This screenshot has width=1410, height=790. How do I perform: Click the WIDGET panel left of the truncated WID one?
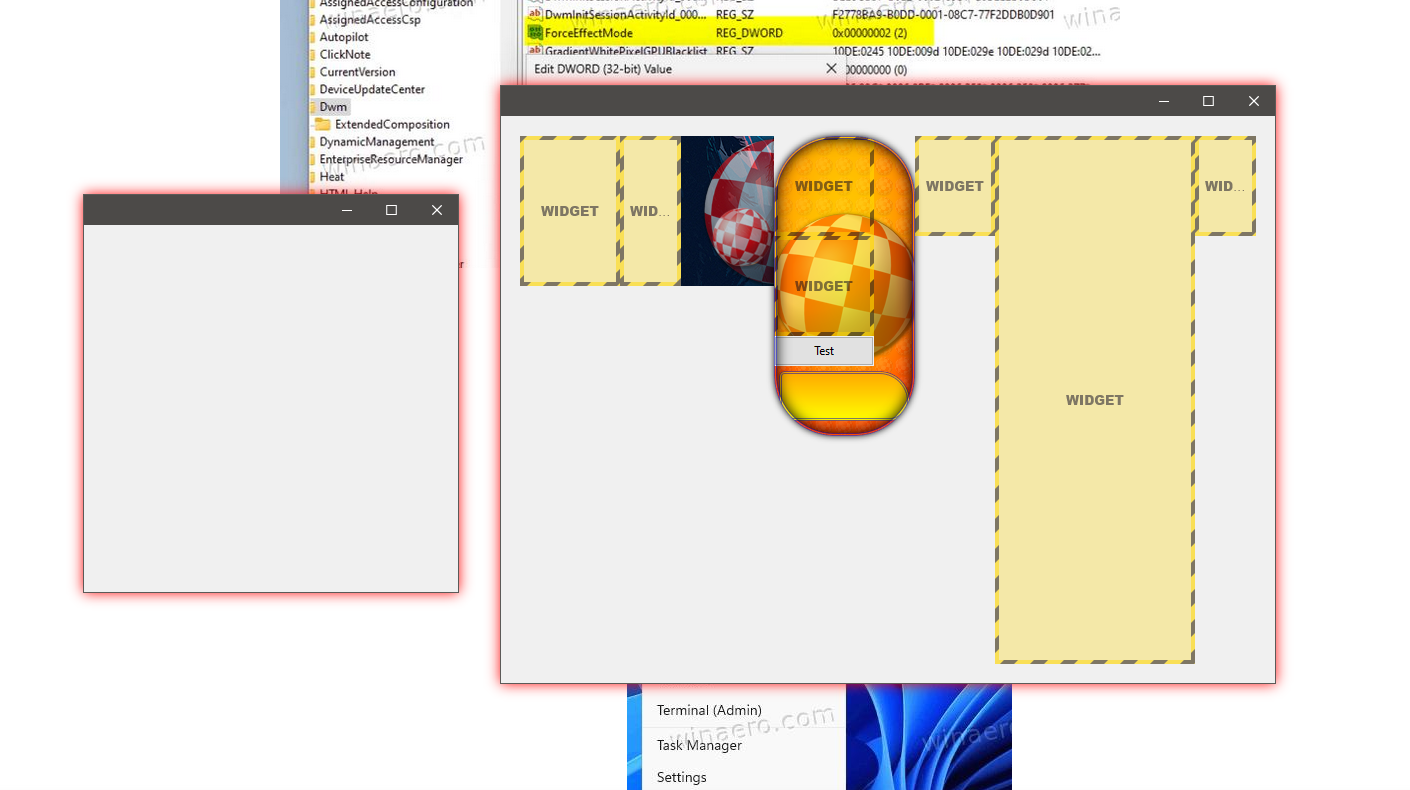pyautogui.click(x=570, y=211)
